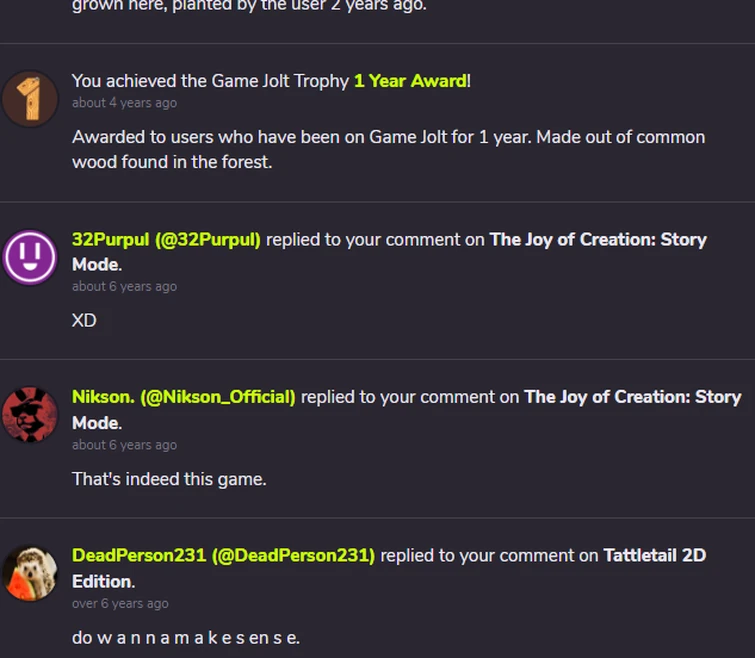This screenshot has height=658, width=755.
Task: Open the 'That's indeed this game.' reply
Action: coord(169,479)
